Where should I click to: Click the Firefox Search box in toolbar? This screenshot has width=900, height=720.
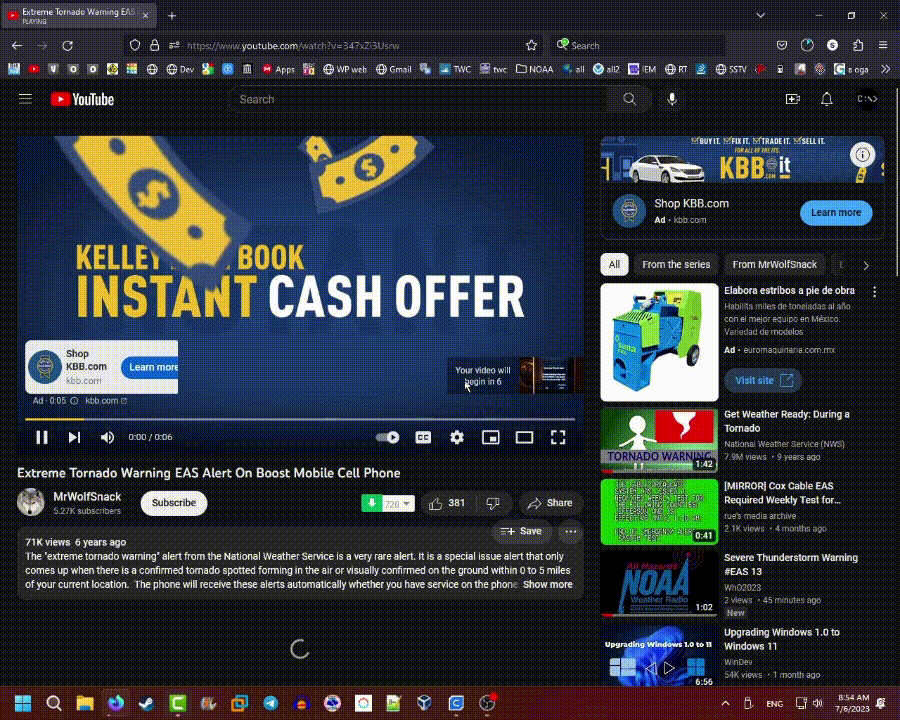(637, 45)
